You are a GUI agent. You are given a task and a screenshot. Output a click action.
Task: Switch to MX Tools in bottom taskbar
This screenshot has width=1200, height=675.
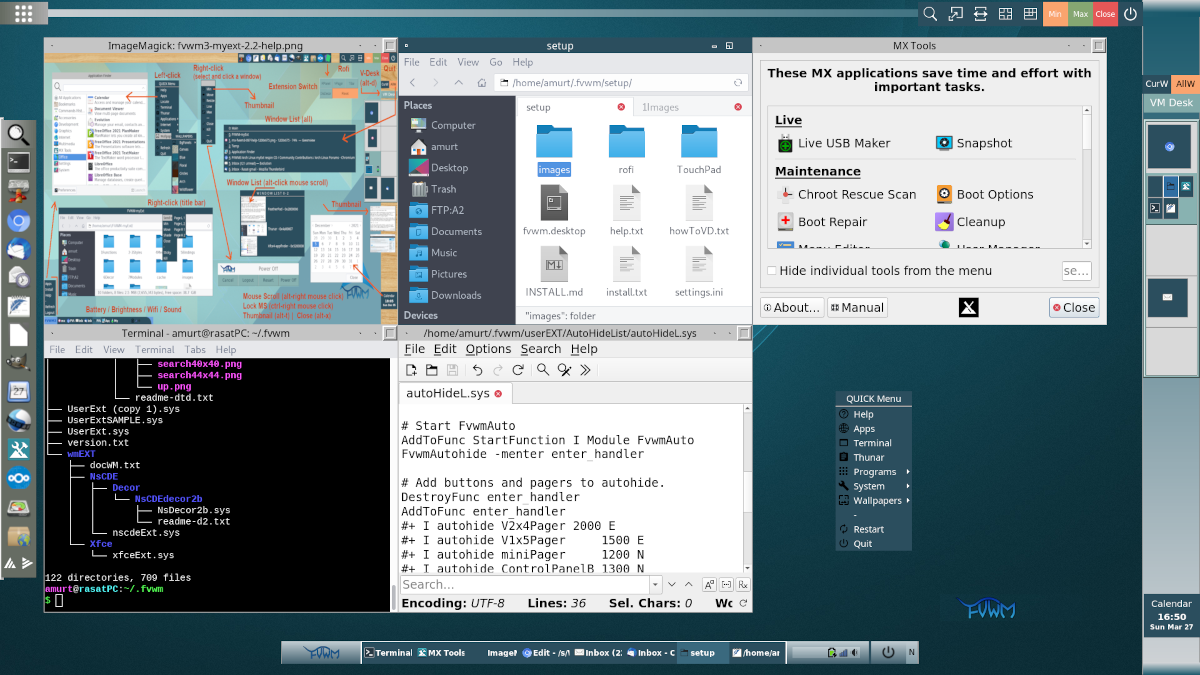tap(443, 653)
